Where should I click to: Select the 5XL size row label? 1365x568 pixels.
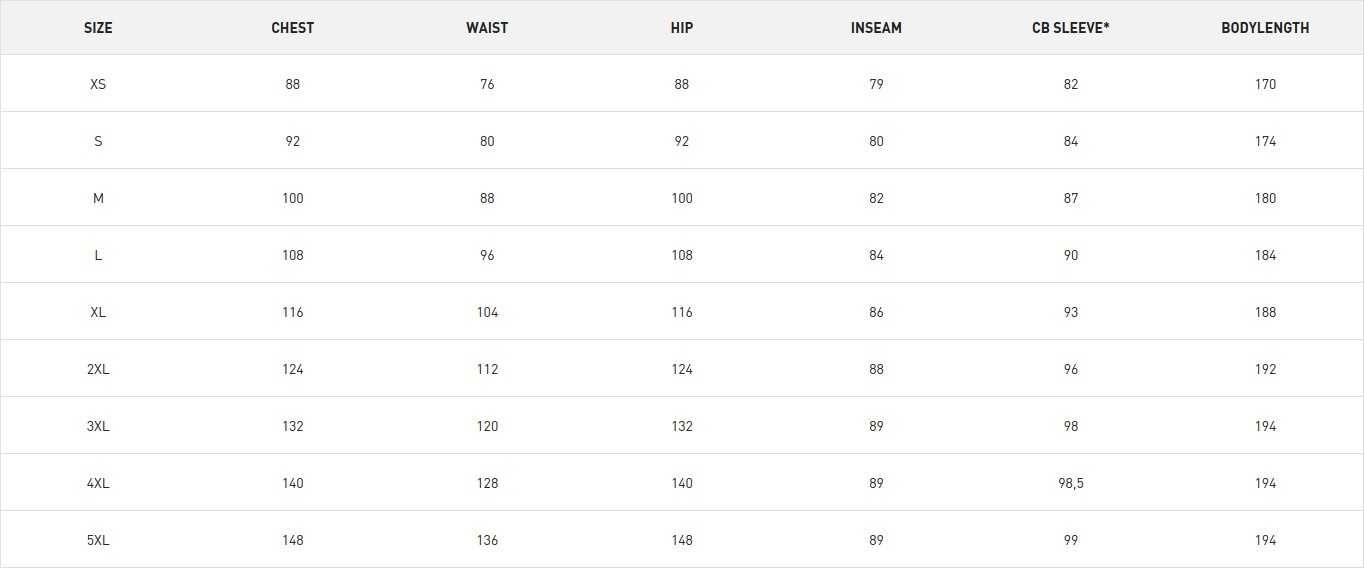coord(98,540)
